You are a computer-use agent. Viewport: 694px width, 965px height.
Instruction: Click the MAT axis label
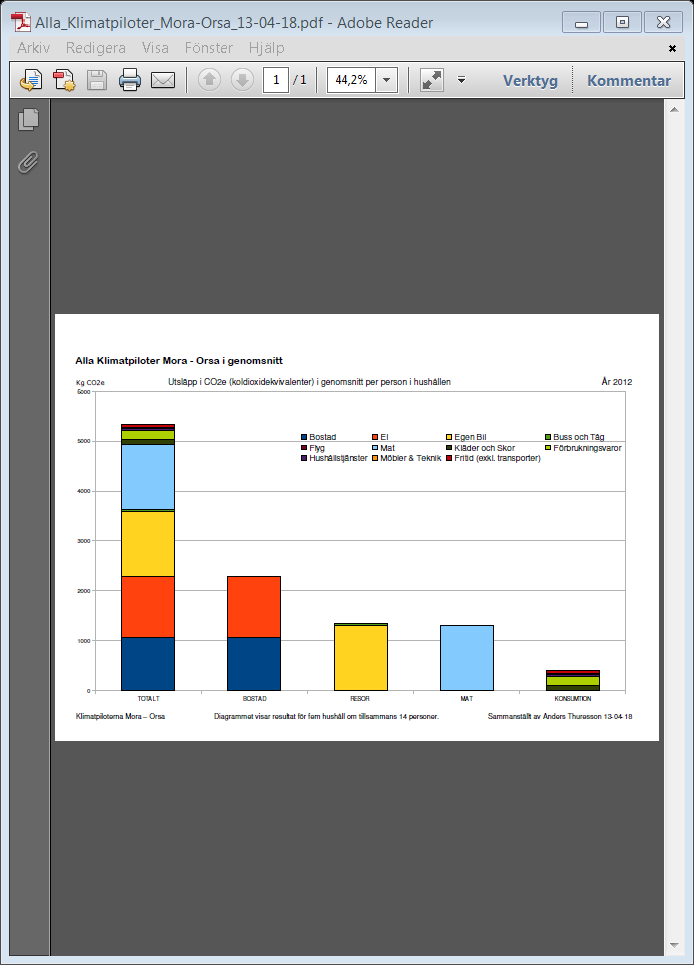point(467,699)
